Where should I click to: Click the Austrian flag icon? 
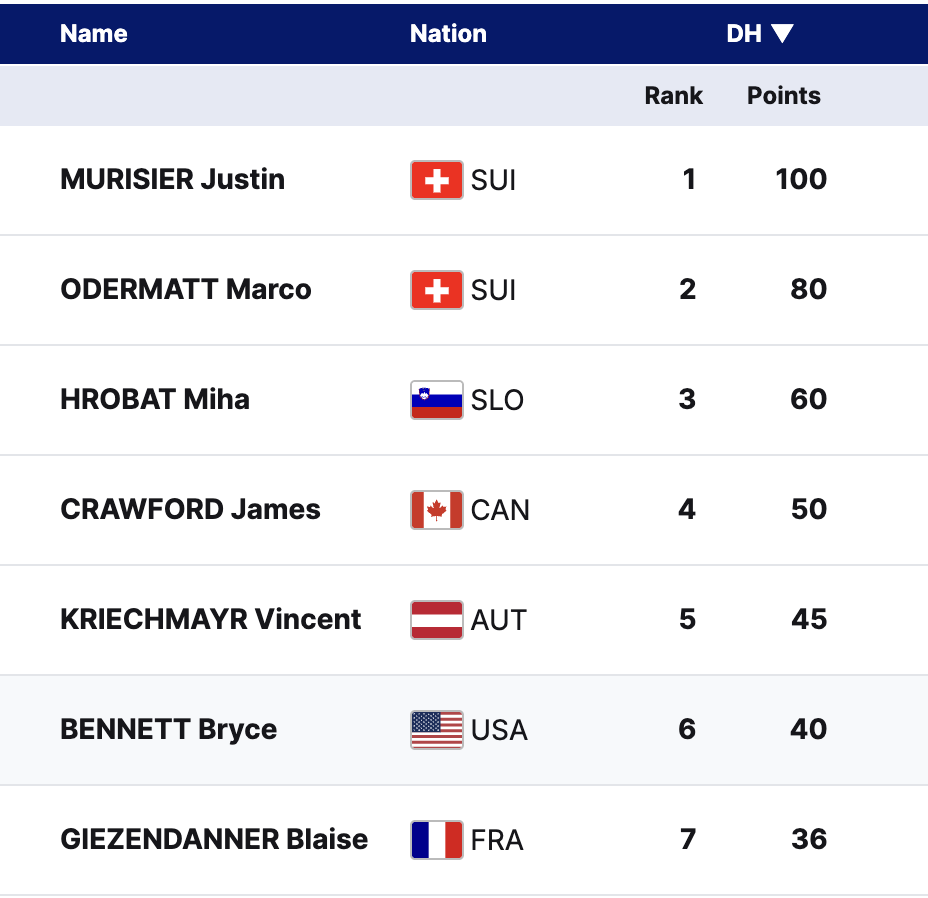437,620
